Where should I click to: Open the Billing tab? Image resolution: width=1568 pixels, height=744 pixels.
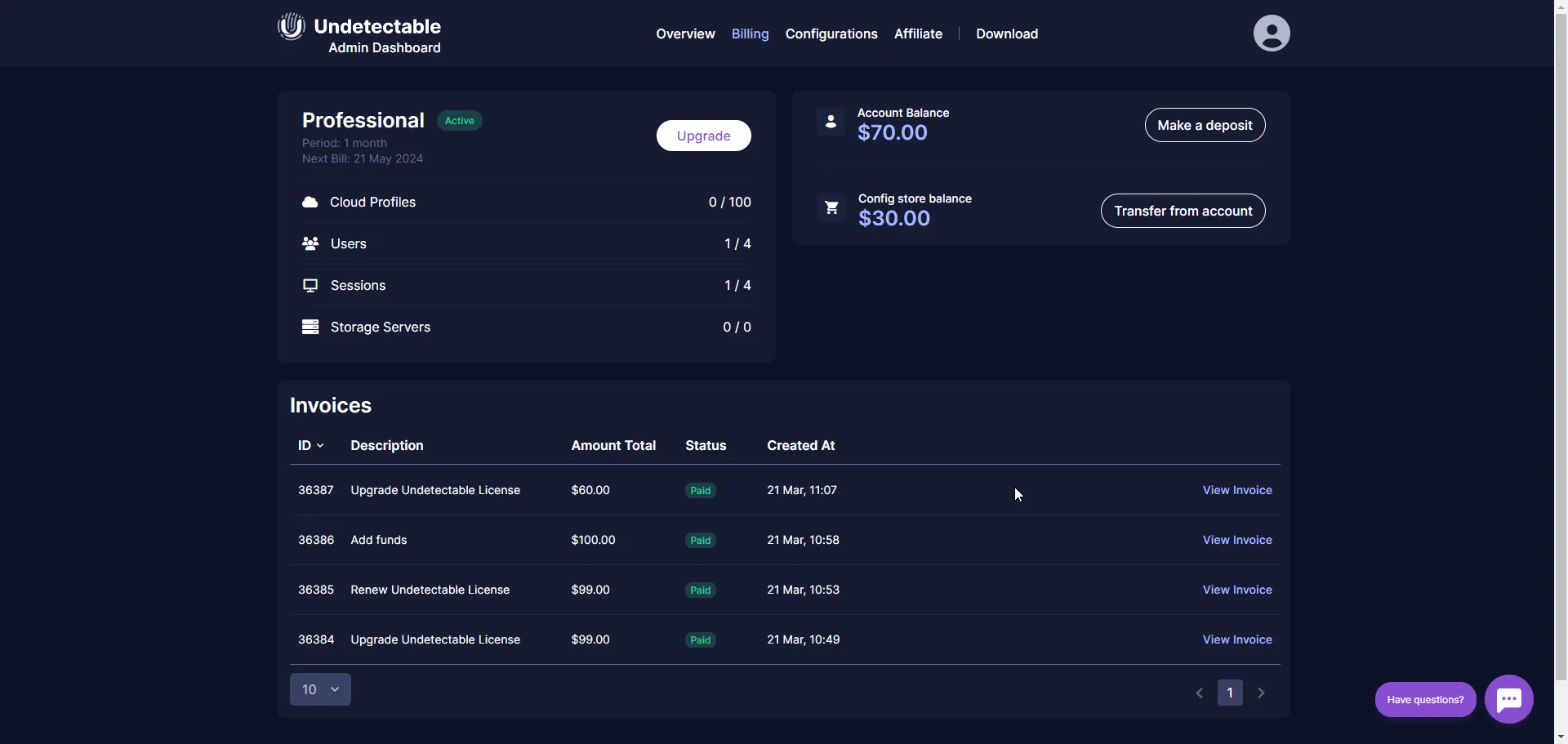(x=751, y=33)
